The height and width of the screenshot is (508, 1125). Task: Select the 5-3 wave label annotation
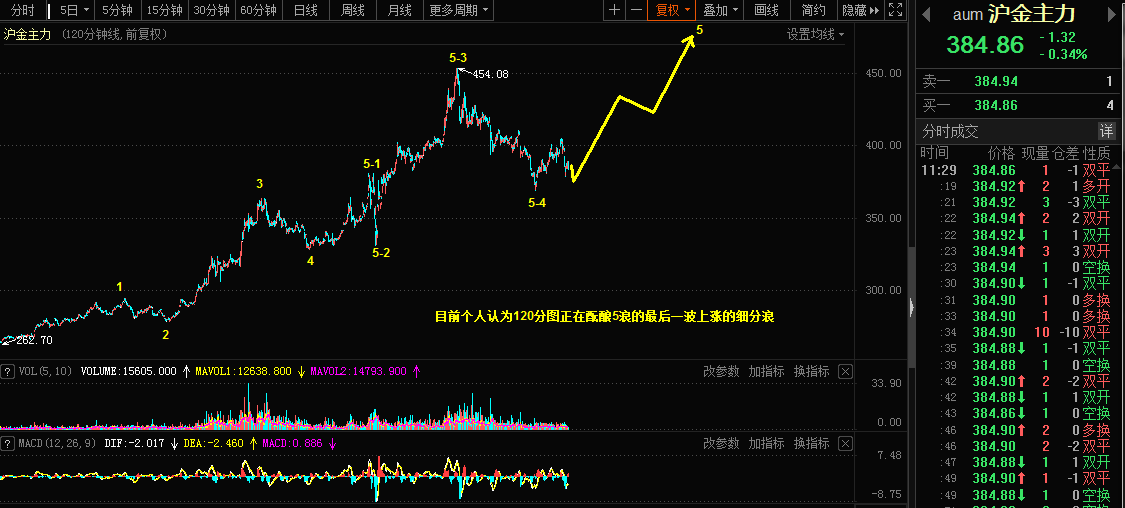tap(458, 57)
